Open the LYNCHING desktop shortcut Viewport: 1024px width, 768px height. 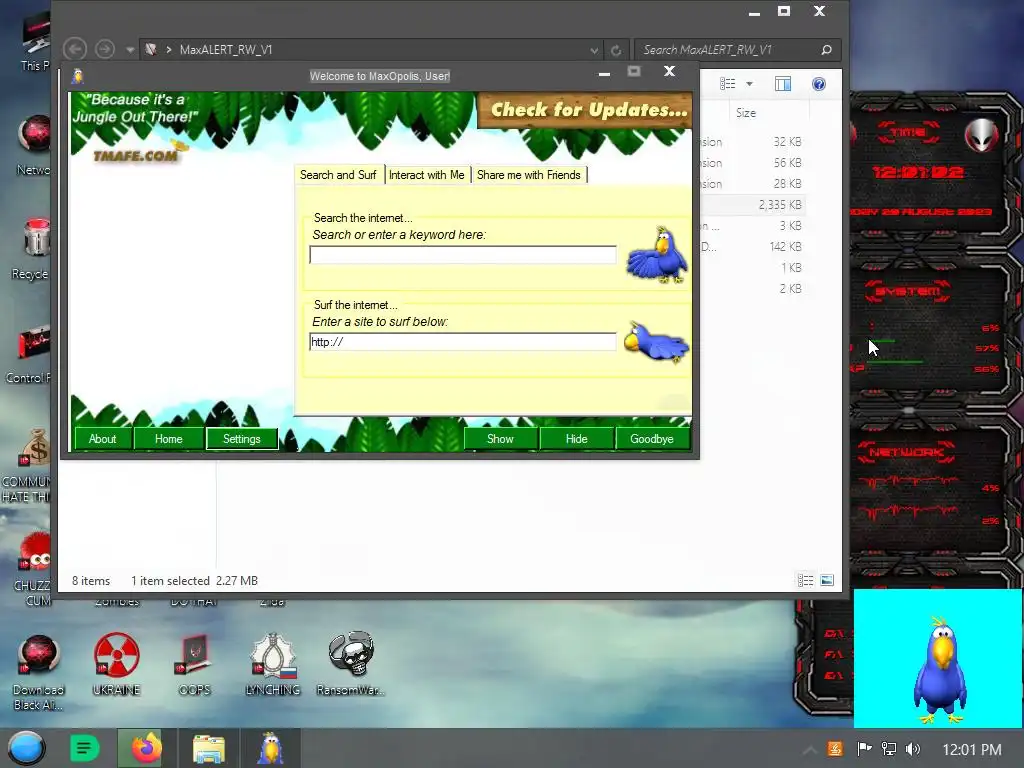[273, 664]
